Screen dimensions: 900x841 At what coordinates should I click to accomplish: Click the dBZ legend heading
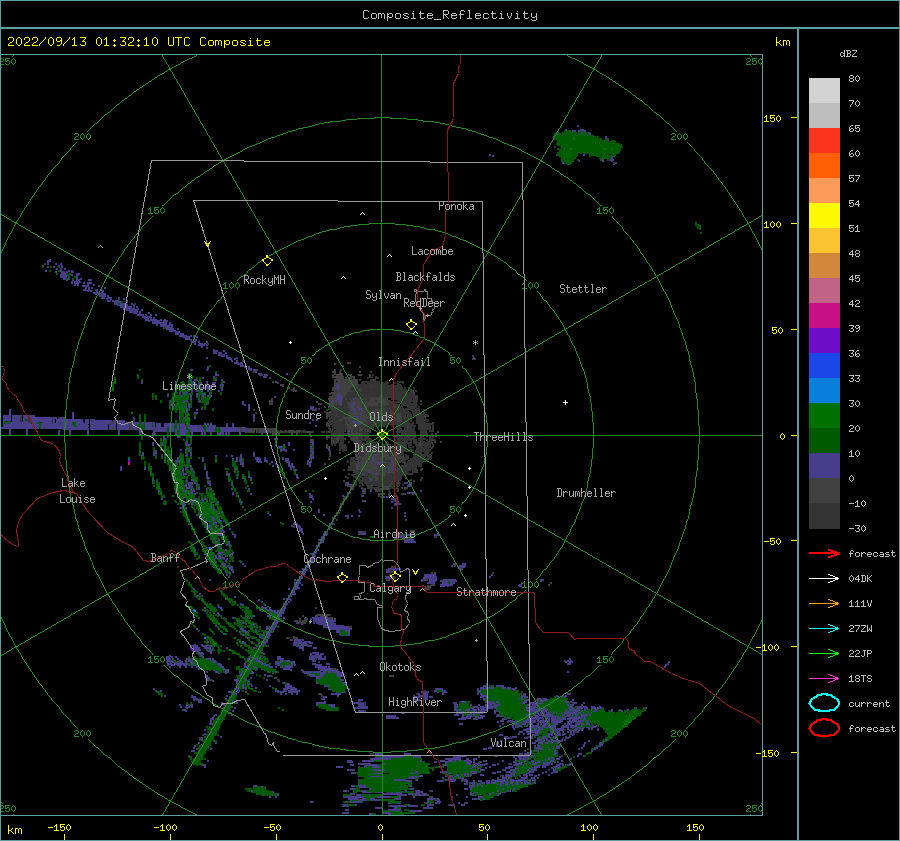848,53
